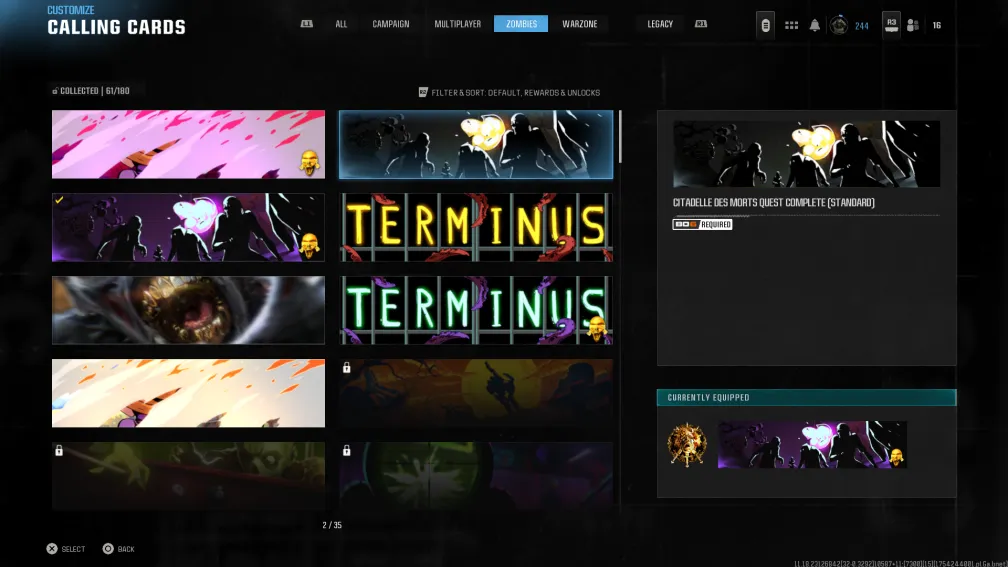Click the R3 button icon
1008x567 pixels.
[891, 25]
